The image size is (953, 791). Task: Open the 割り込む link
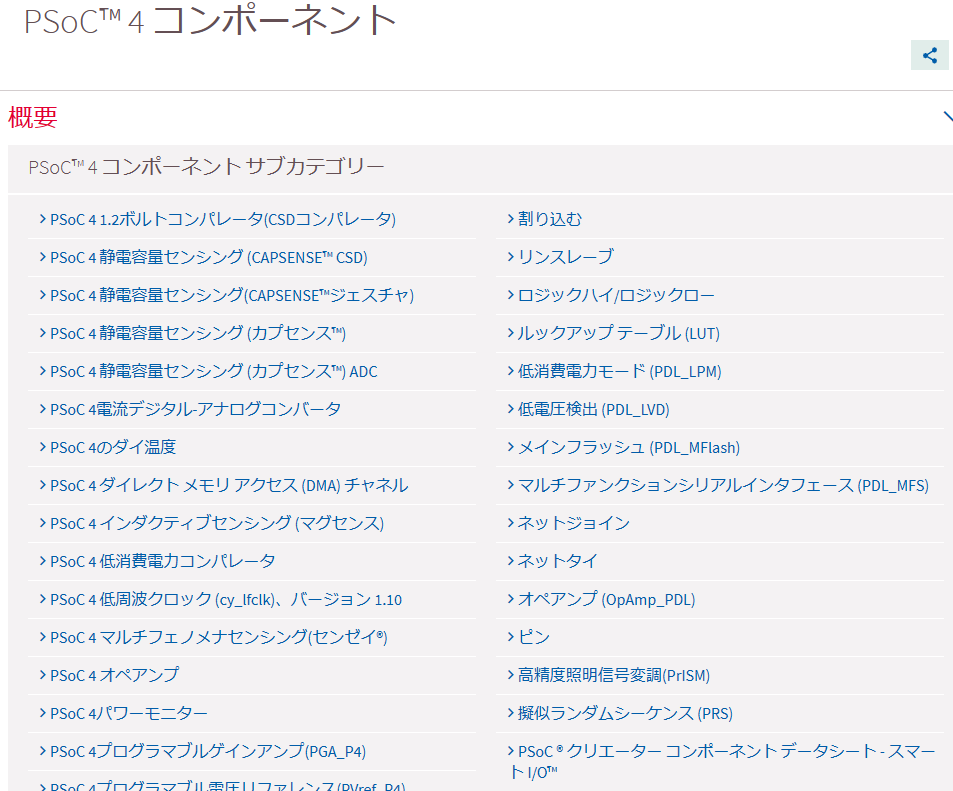[549, 219]
